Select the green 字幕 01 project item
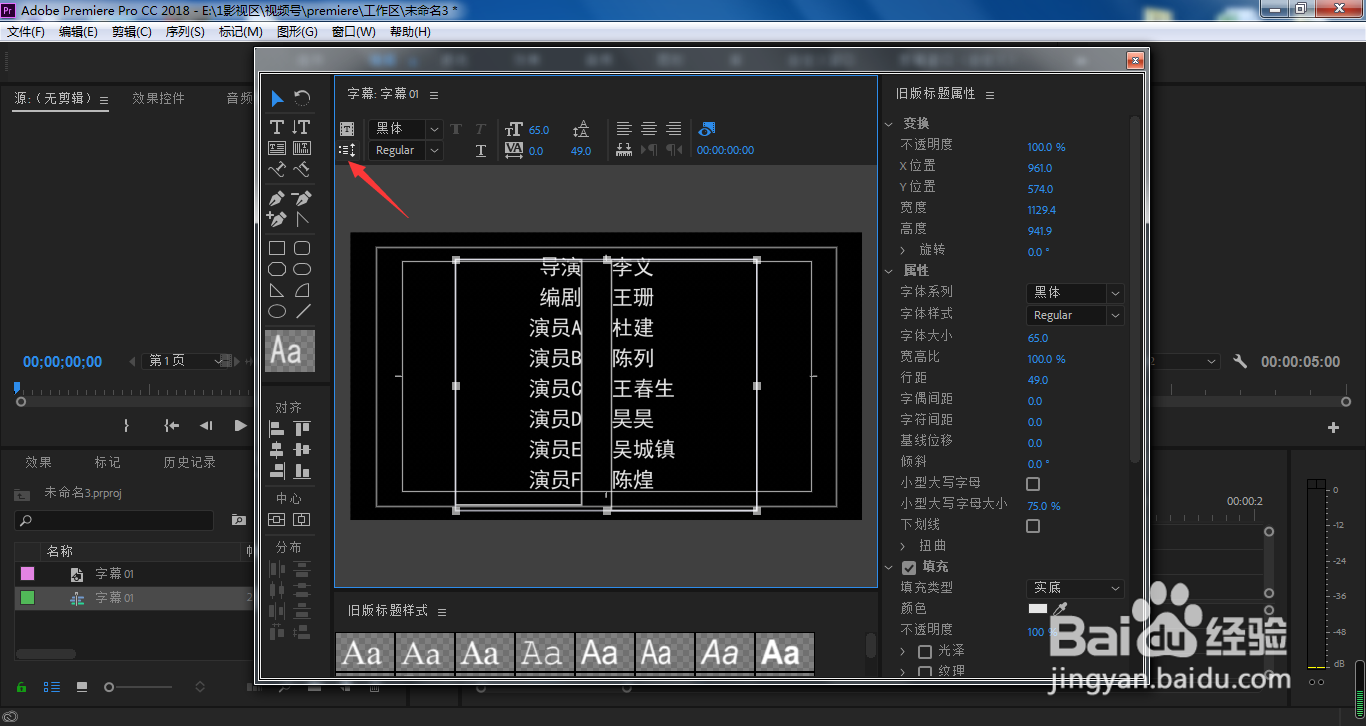 click(x=133, y=598)
